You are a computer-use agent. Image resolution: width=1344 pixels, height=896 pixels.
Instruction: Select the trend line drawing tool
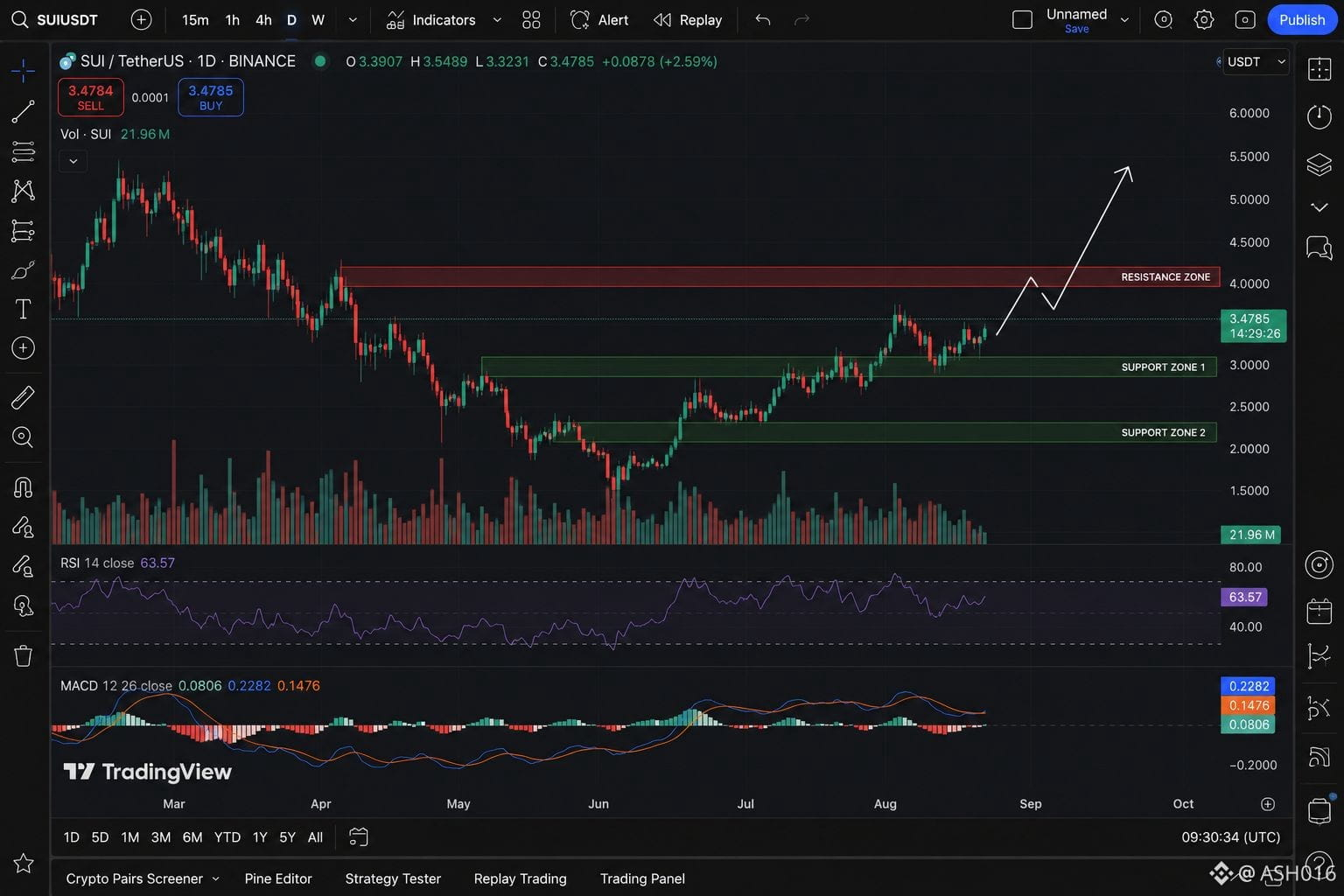[x=24, y=111]
